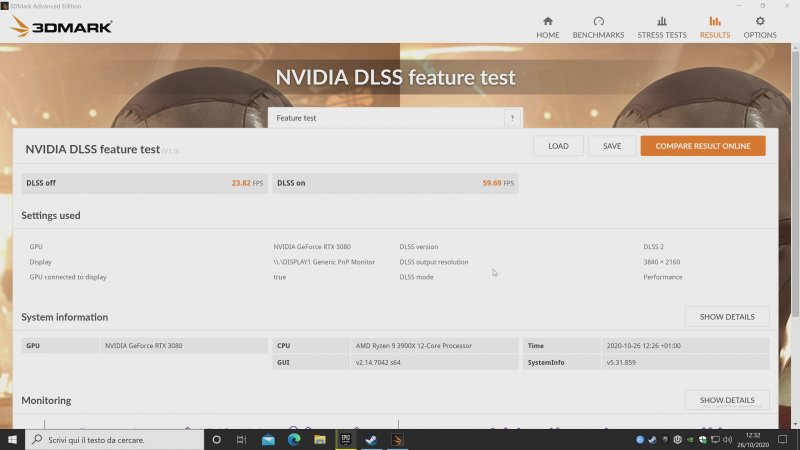800x450 pixels.
Task: Click SystemInfo version 'v5.31.859'
Action: [621, 362]
